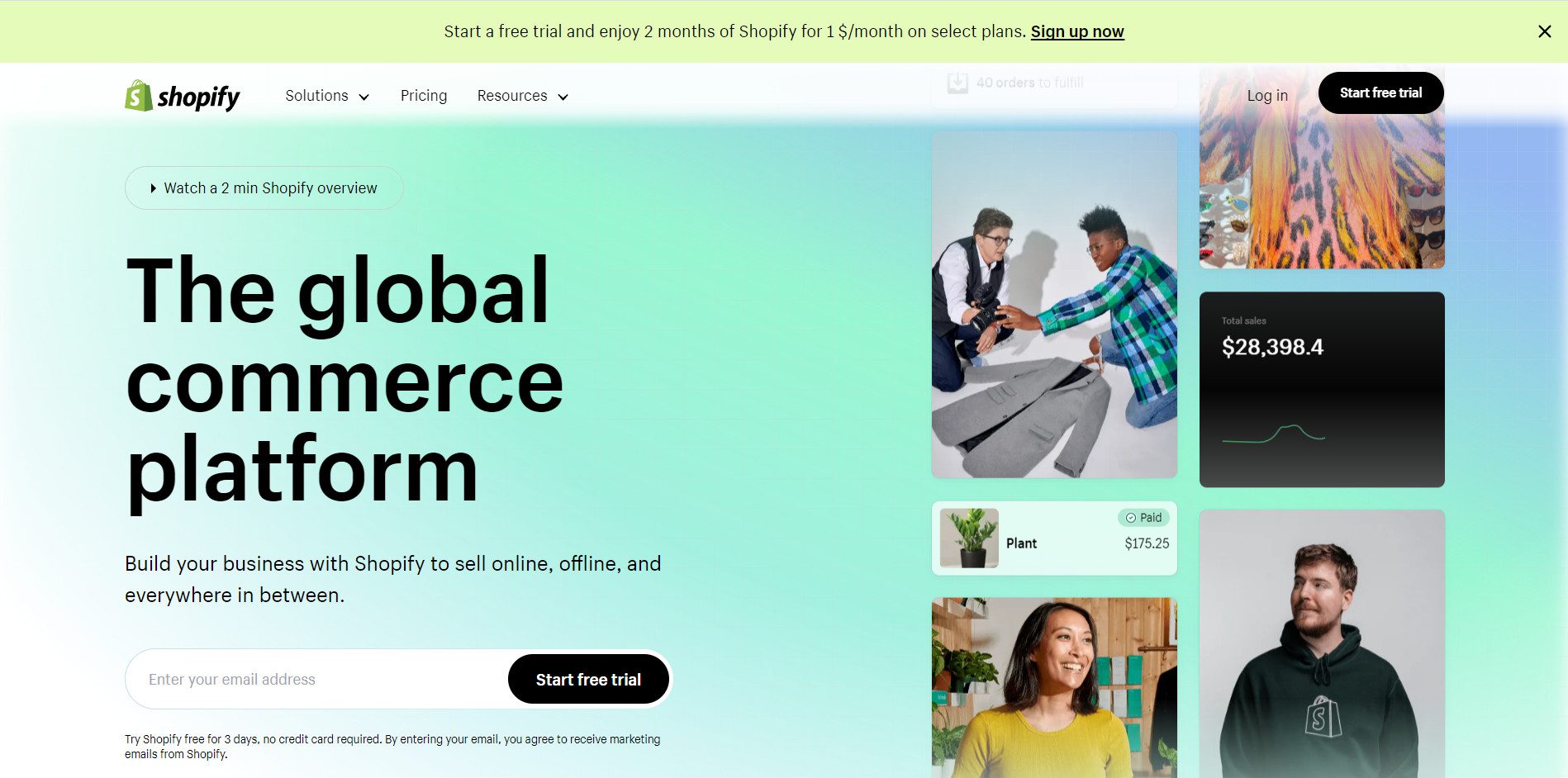This screenshot has height=778, width=1568.
Task: Click the Plant product thumbnail
Action: coord(969,538)
